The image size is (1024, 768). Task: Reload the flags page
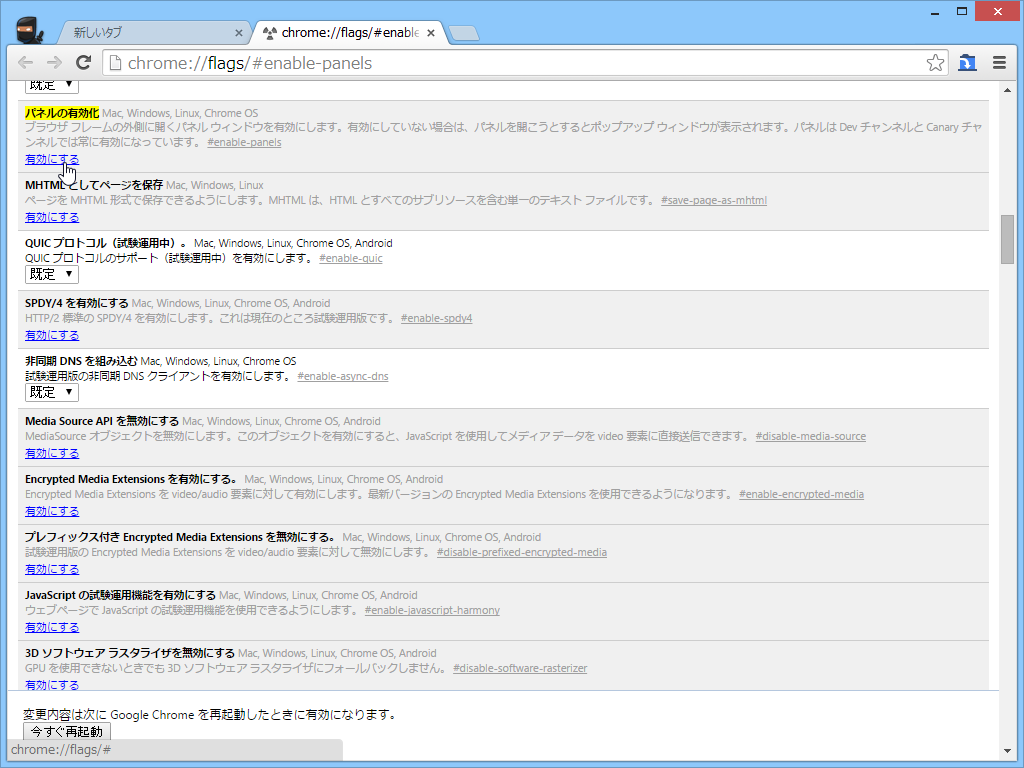tap(83, 62)
